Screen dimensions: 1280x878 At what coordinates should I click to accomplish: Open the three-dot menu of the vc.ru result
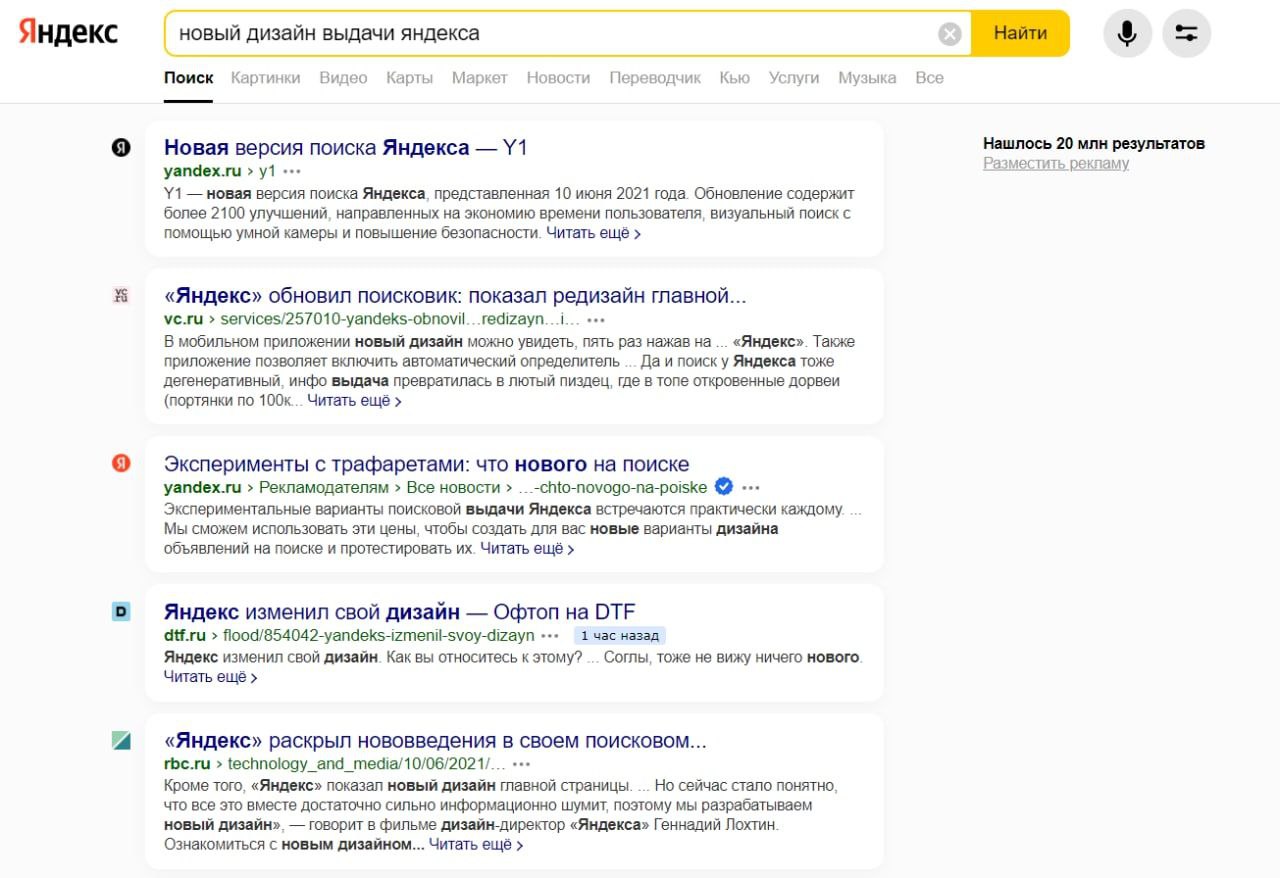coord(596,320)
